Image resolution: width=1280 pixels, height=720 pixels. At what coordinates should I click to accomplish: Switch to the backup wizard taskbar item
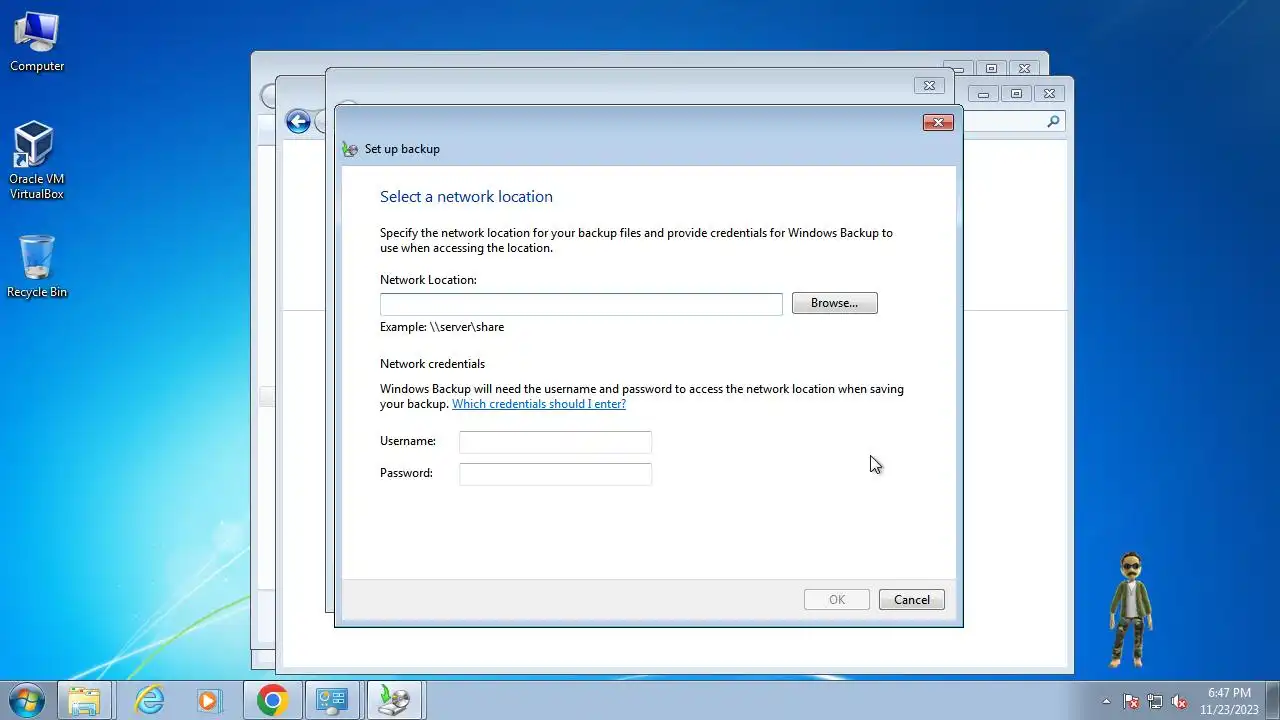393,700
